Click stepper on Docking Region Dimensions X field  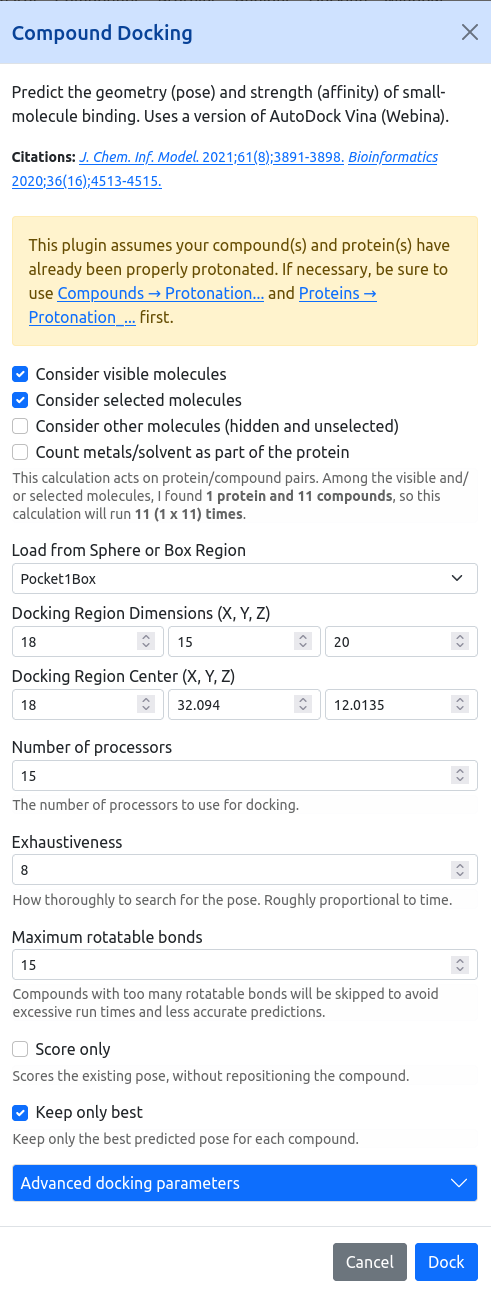(x=146, y=642)
